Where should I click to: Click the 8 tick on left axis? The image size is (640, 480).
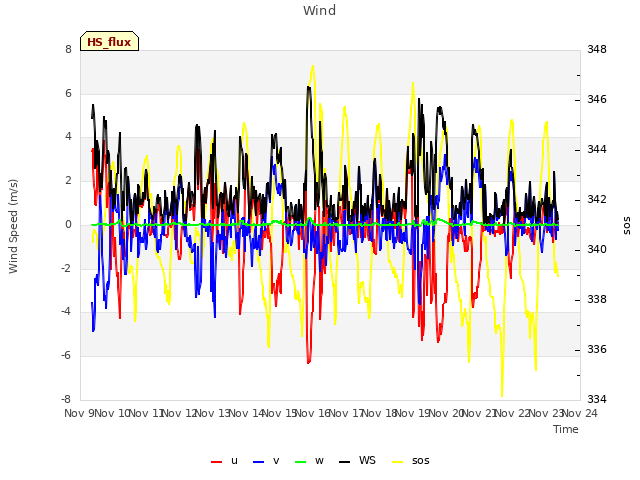[x=68, y=49]
